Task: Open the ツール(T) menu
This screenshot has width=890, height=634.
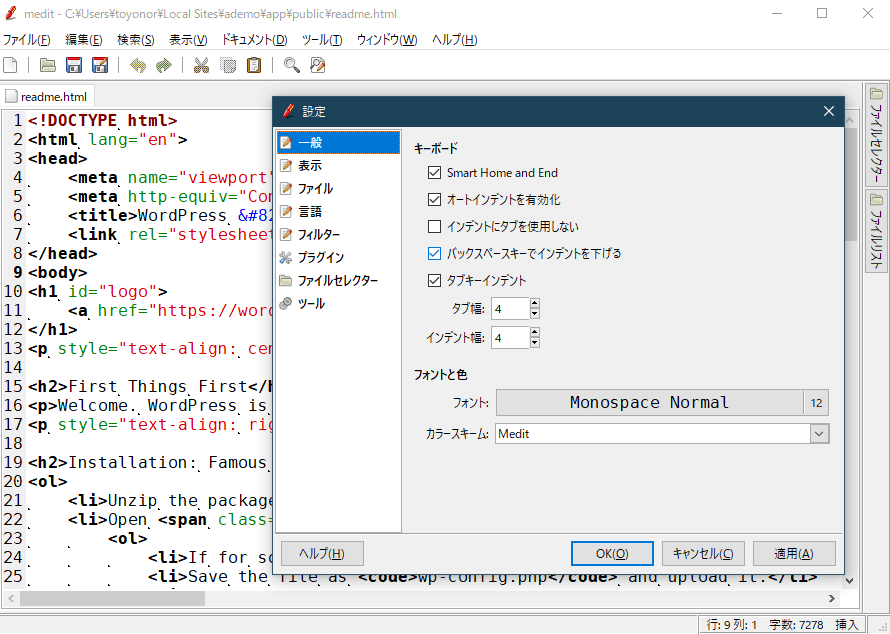Action: pyautogui.click(x=322, y=40)
